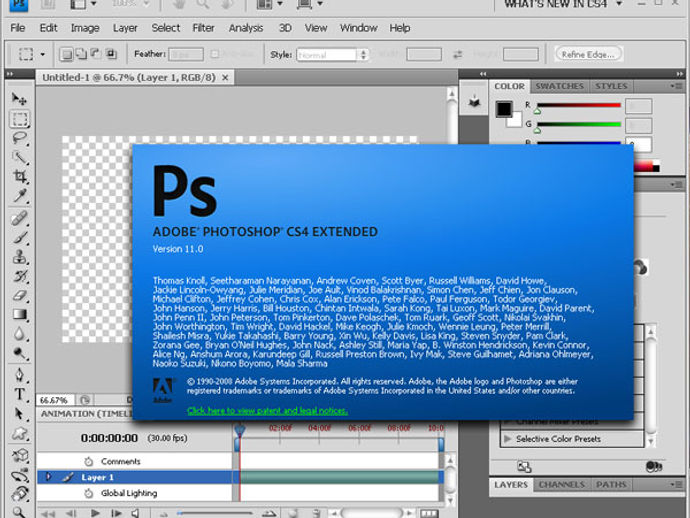Select the Clone Stamp tool
This screenshot has height=518, width=690.
[19, 257]
